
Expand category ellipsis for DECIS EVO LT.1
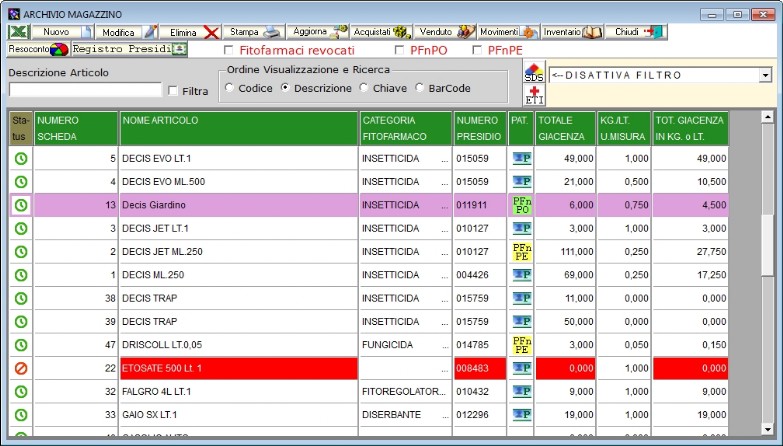(445, 159)
